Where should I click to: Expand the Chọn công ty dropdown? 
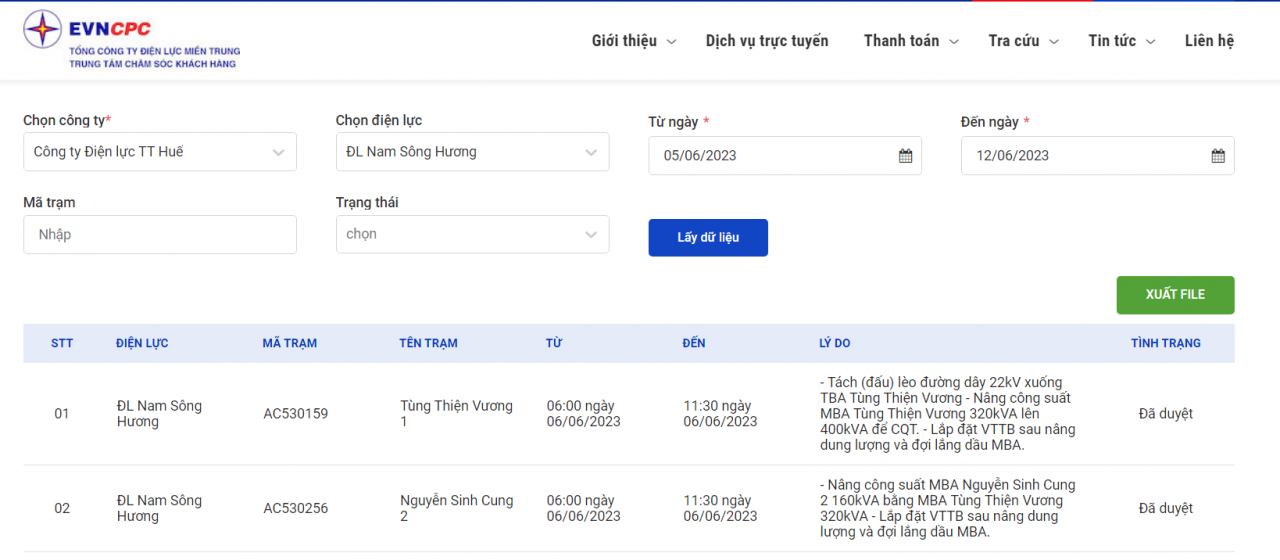pyautogui.click(x=160, y=152)
